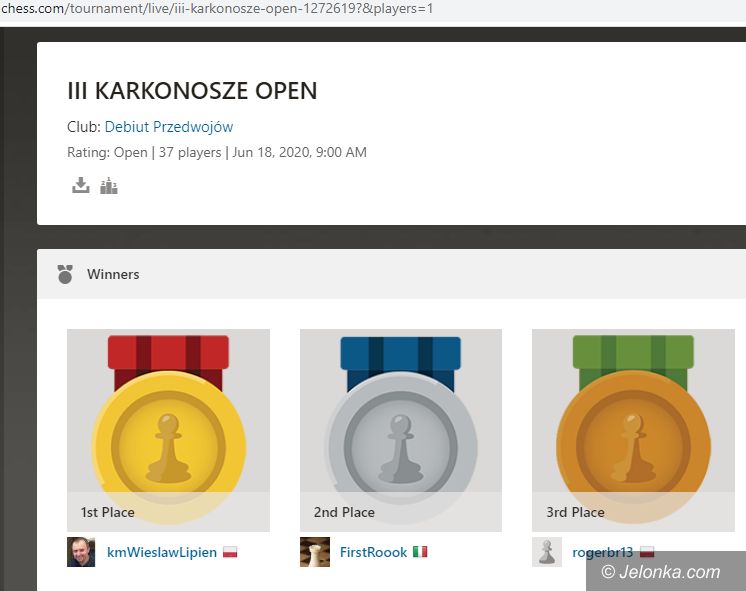Viewport: 746px width, 591px height.
Task: Click kmWieslawLipien's profile photo
Action: point(81,552)
